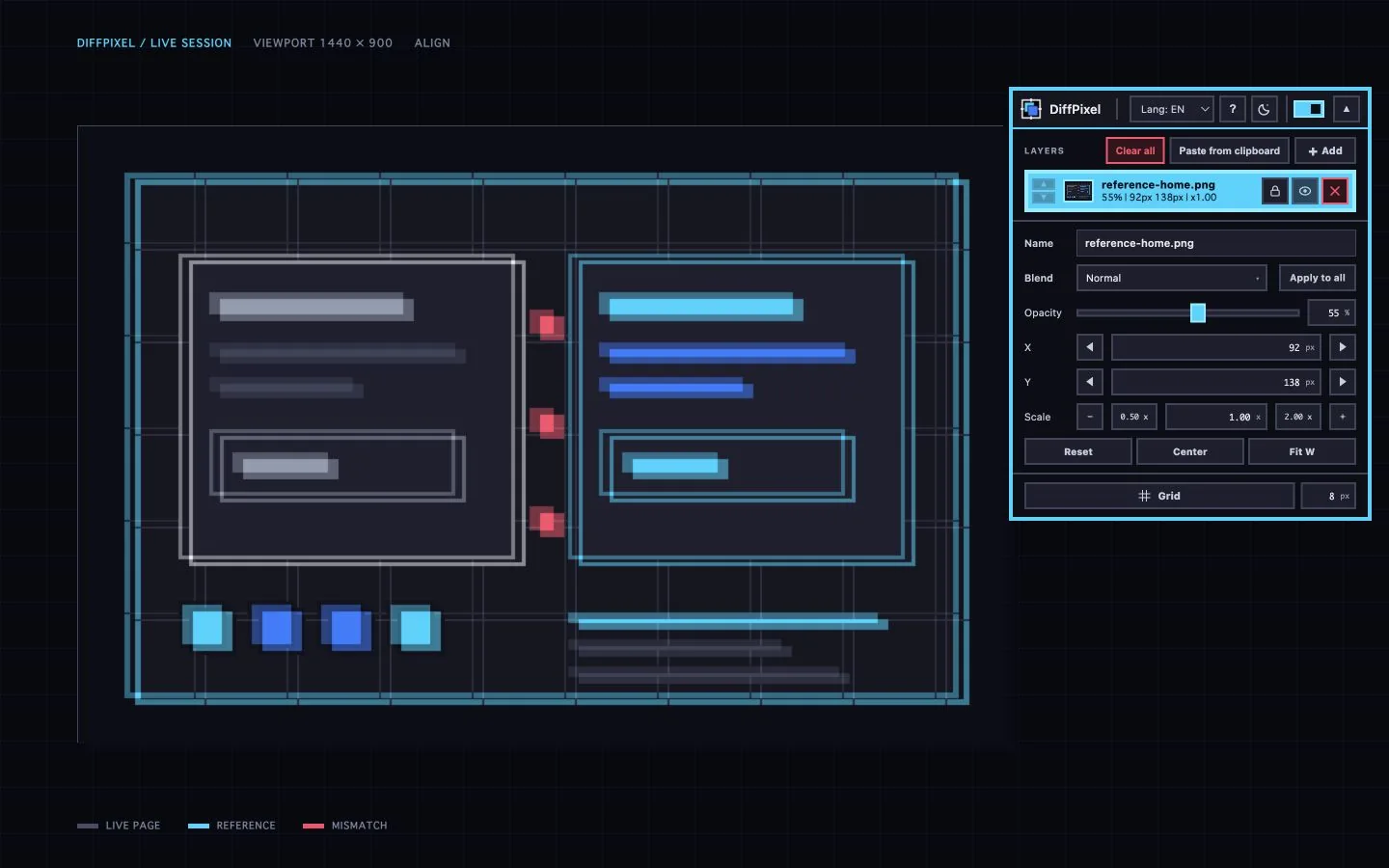The width and height of the screenshot is (1389, 868).
Task: Click the Fit W button
Action: pyautogui.click(x=1301, y=451)
